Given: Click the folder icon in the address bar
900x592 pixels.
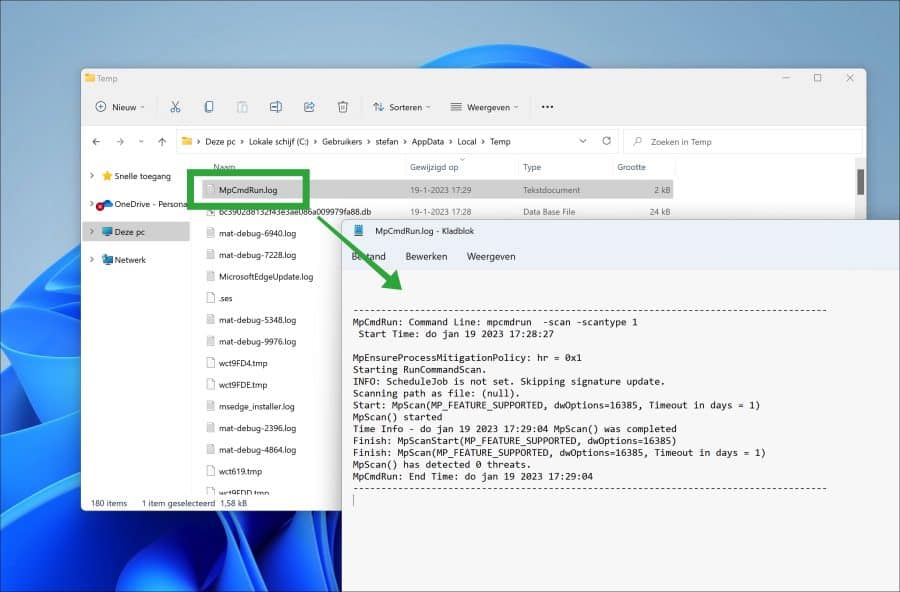Looking at the screenshot, I should 187,141.
